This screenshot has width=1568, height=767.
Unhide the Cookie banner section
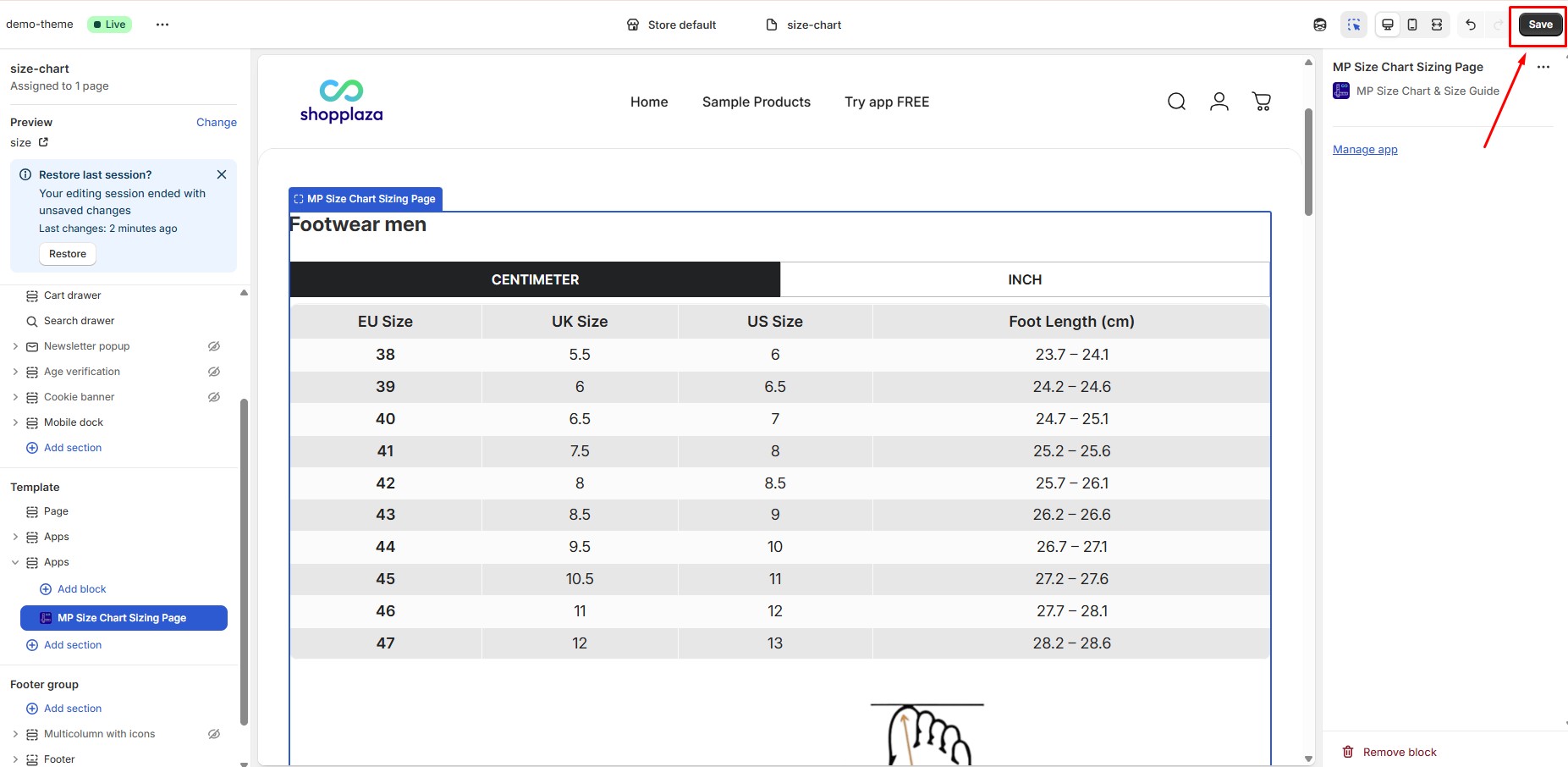point(214,397)
